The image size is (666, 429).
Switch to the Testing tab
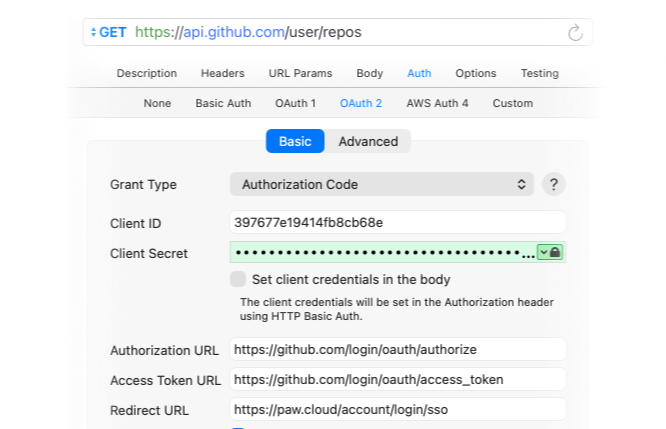(540, 73)
